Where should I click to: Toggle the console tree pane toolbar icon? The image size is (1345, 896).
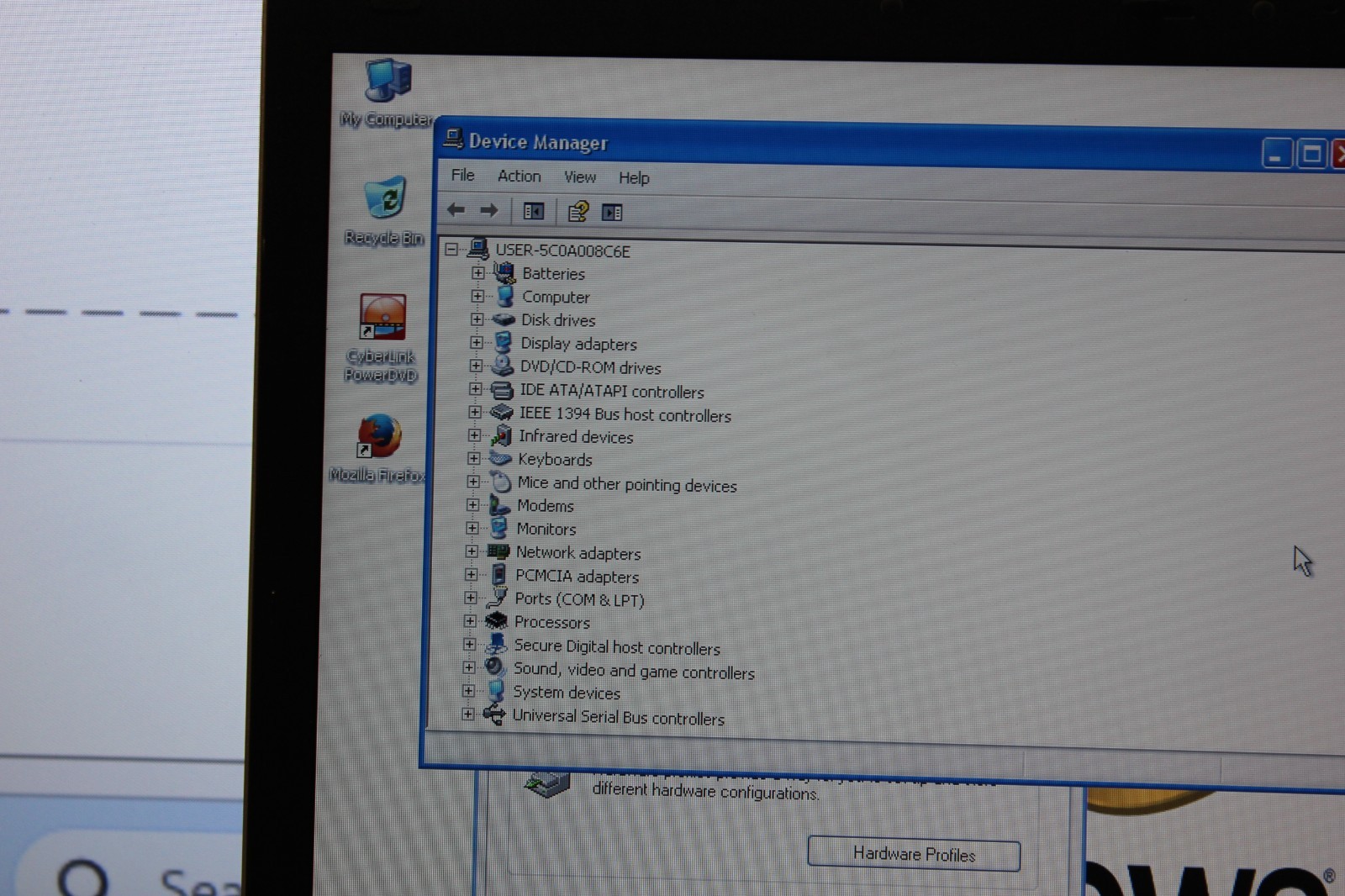(534, 212)
